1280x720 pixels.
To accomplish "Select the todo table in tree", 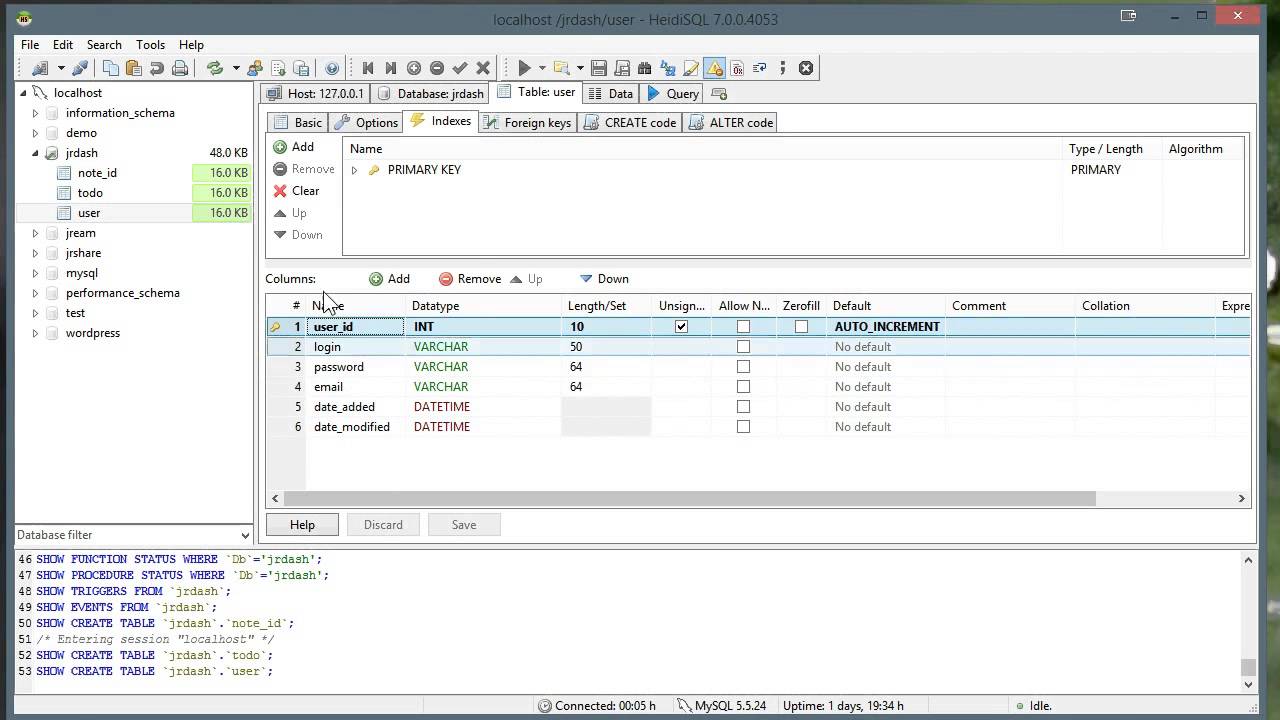I will point(90,193).
